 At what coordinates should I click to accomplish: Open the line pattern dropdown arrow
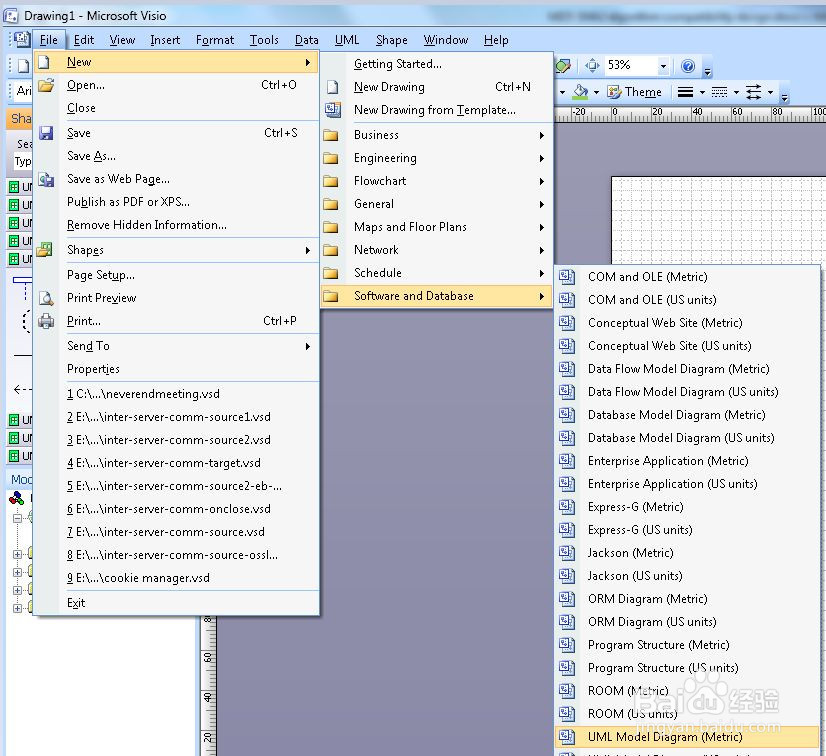coord(736,92)
